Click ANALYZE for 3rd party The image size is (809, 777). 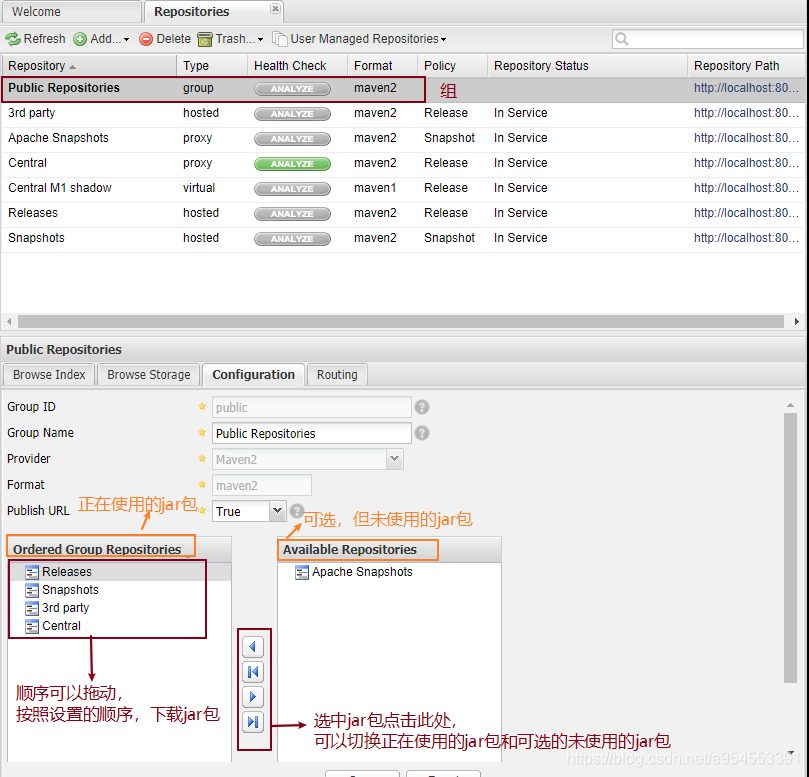(292, 114)
